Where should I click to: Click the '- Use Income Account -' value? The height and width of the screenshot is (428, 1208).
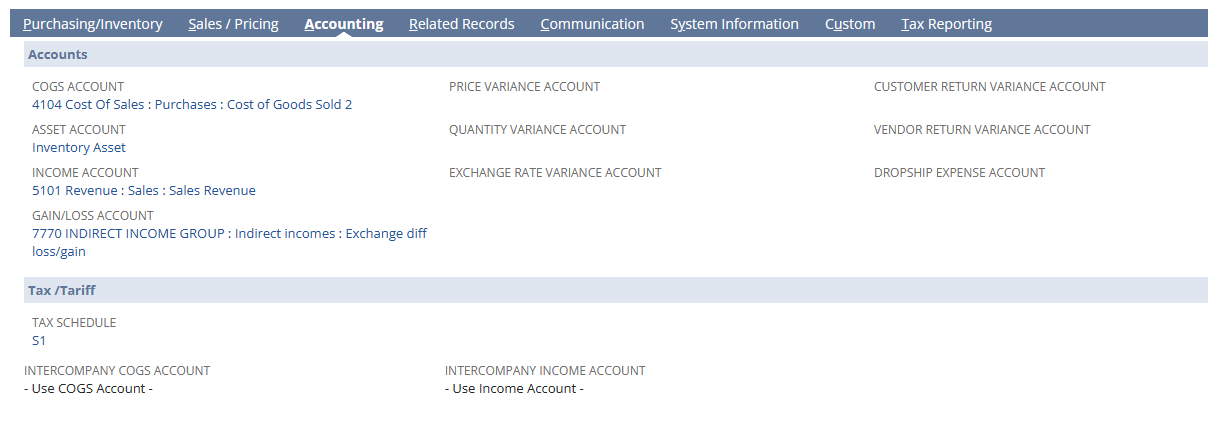[x=514, y=388]
